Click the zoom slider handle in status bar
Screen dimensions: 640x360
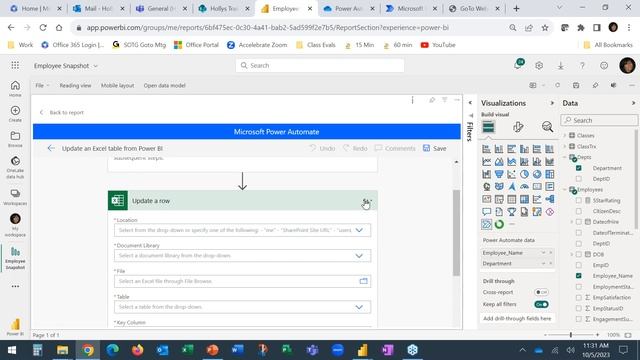point(571,335)
